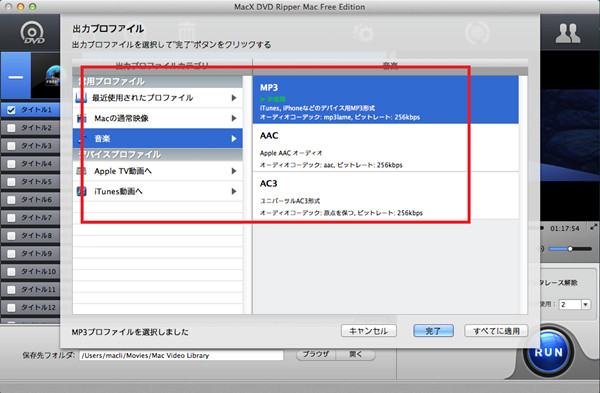Screen dimensions: 600x393
Task: Check the タイトル6 checkbox
Action: 11,200
